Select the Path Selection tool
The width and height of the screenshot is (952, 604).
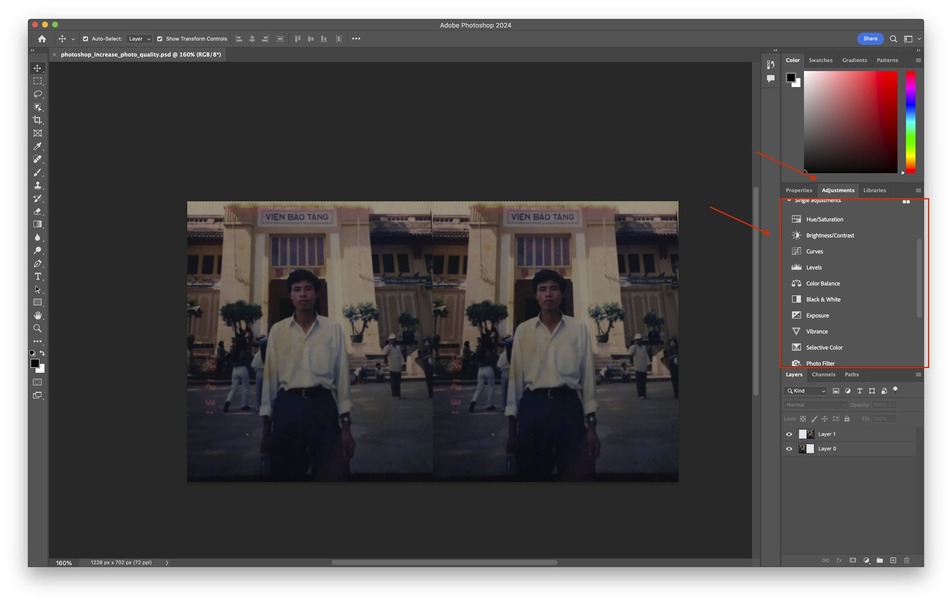pyautogui.click(x=38, y=290)
